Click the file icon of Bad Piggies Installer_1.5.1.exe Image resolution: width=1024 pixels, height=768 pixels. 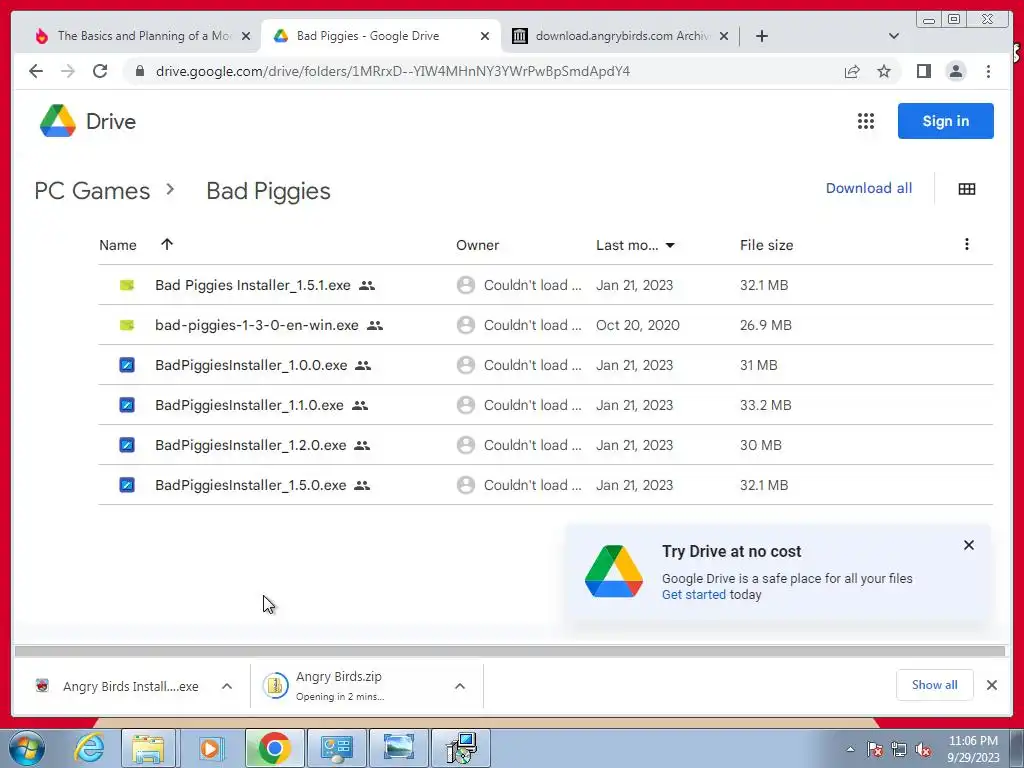(x=127, y=285)
